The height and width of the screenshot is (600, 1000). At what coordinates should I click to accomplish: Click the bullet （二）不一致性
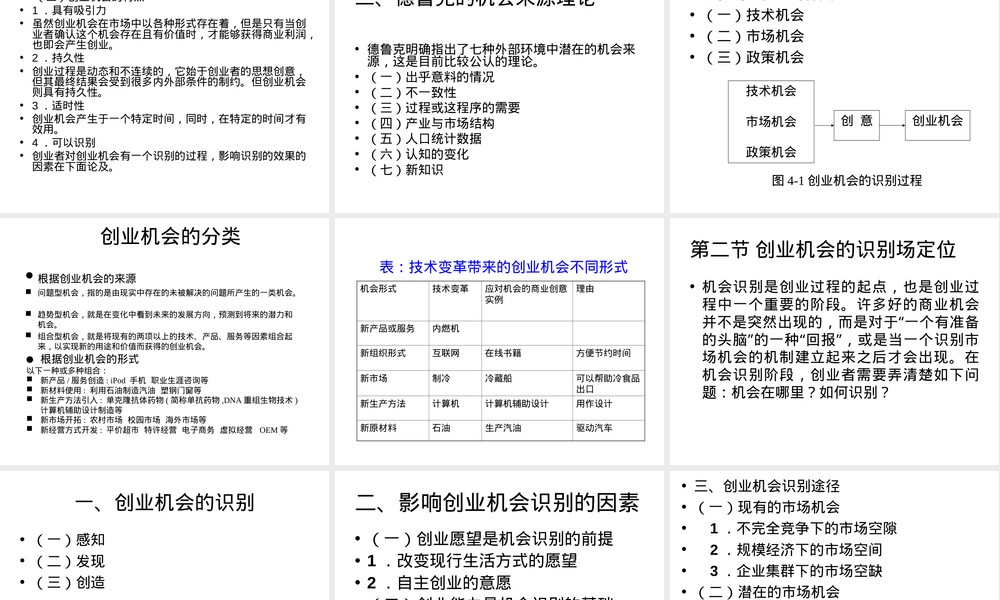(x=413, y=92)
